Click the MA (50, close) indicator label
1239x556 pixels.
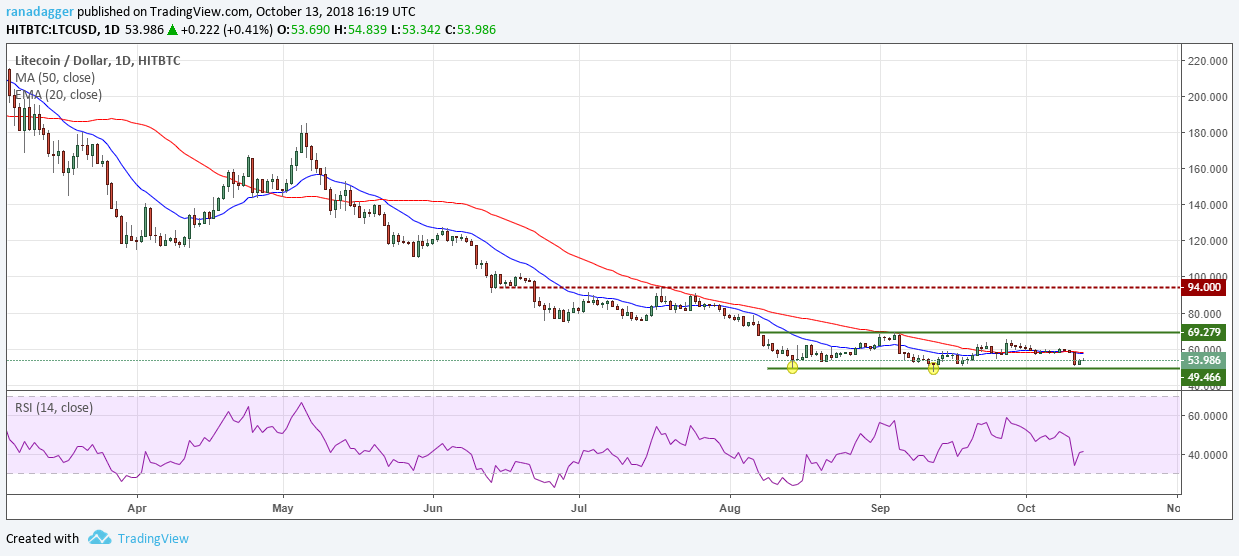point(55,78)
